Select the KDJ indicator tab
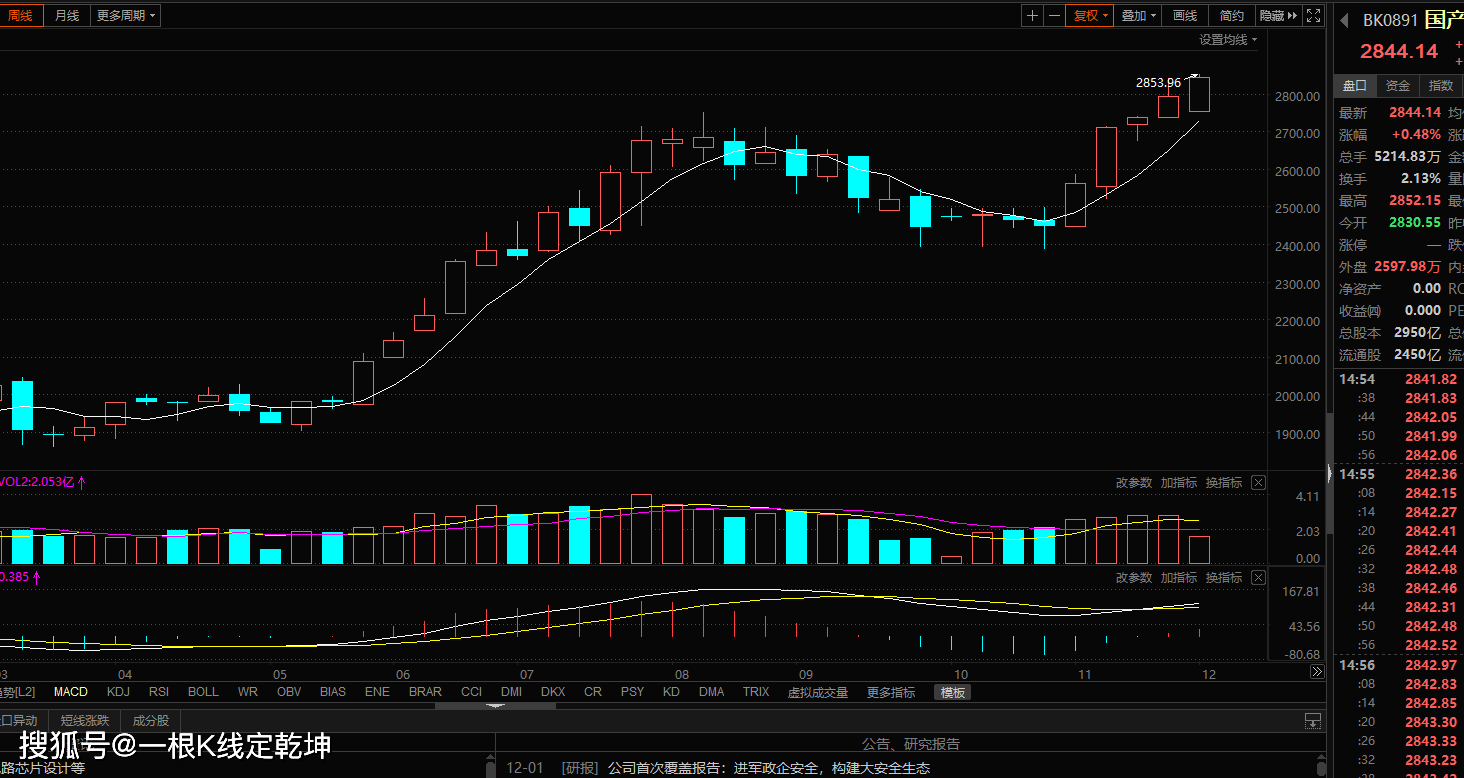Screen dimensions: 1464x778 click(x=118, y=692)
